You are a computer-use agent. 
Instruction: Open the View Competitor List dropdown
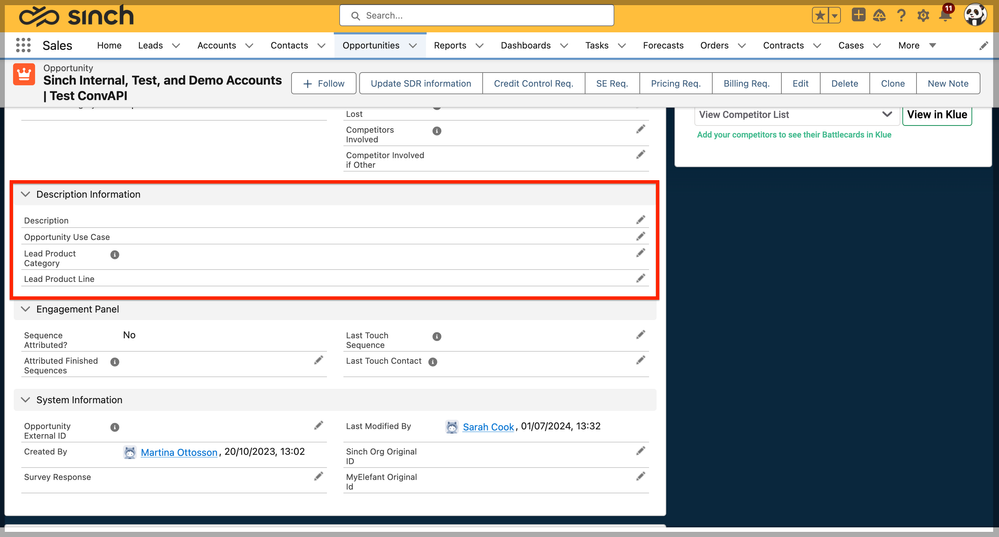click(x=796, y=115)
